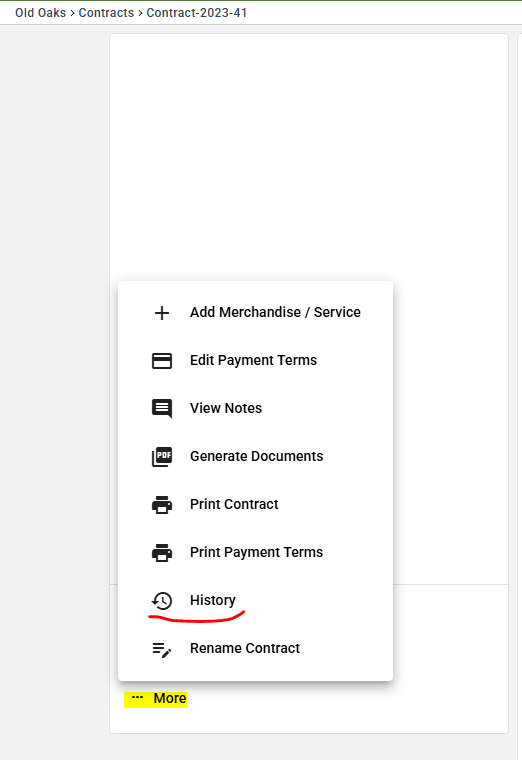This screenshot has height=760, width=522.
Task: Click the highlighted More button
Action: 156,699
